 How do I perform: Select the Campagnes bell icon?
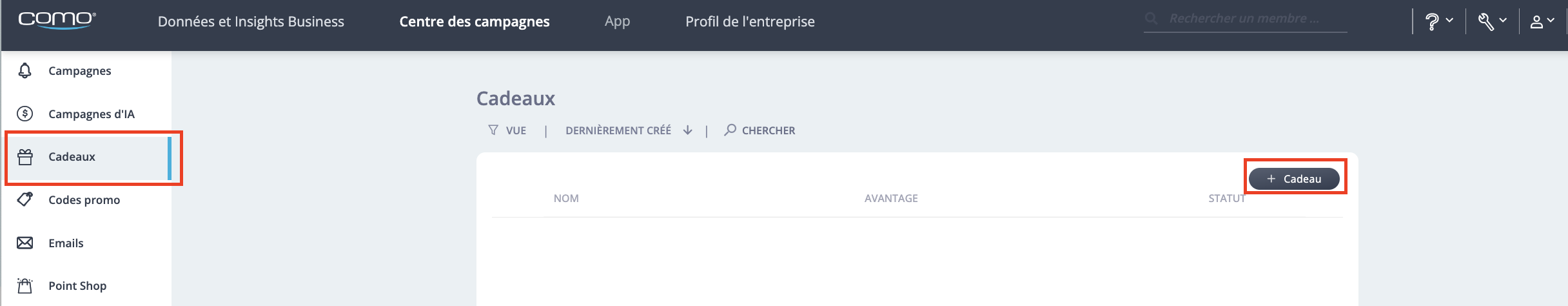tap(25, 70)
